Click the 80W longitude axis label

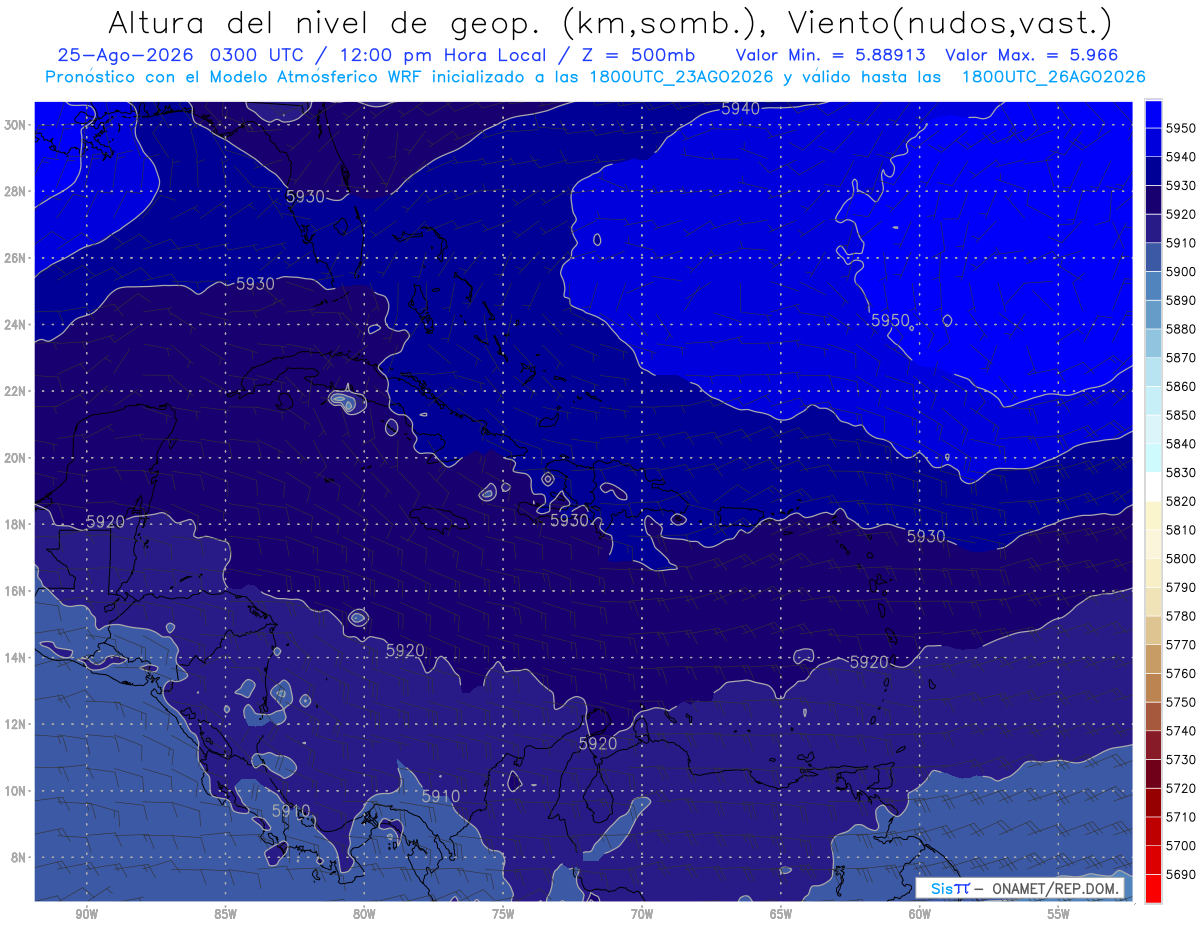364,914
